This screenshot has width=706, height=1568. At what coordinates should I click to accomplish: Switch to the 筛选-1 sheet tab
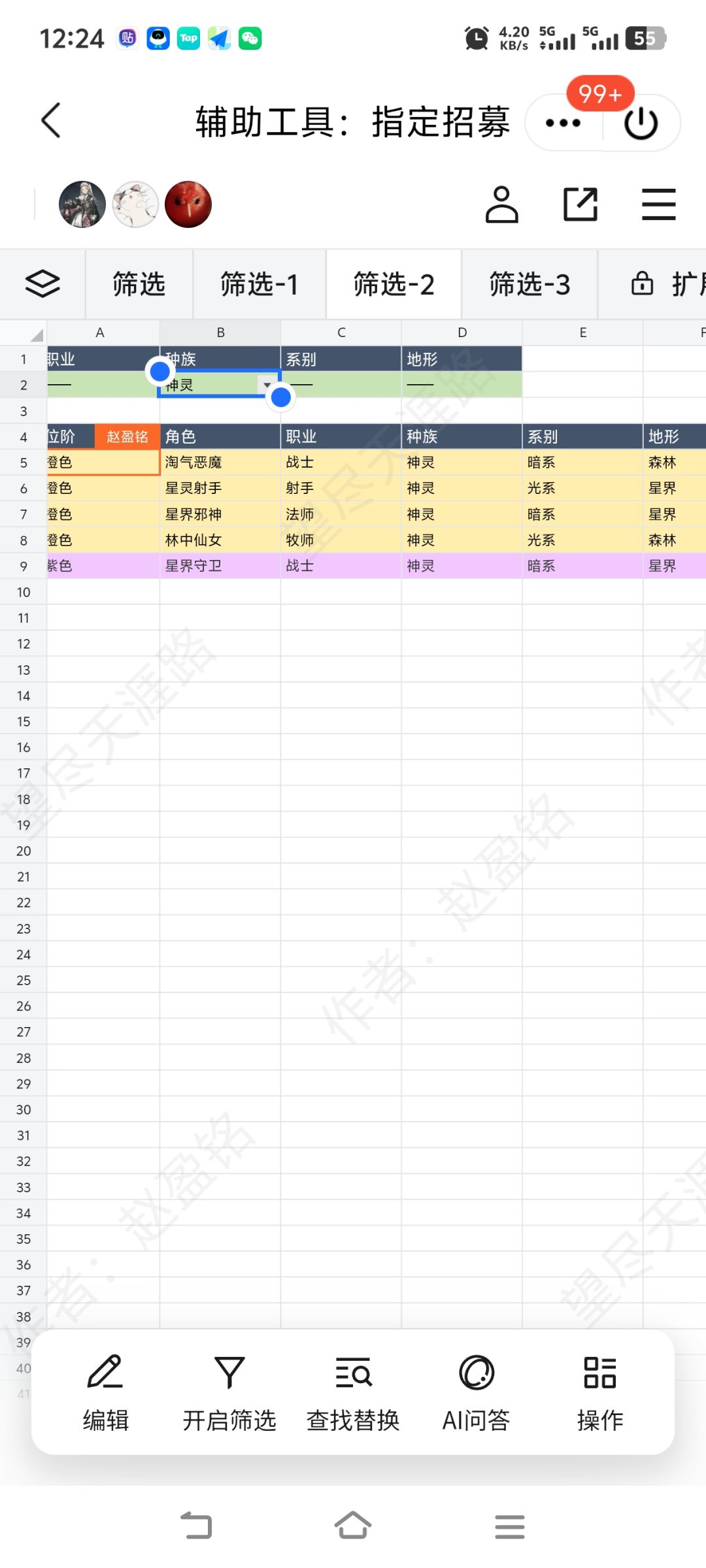coord(260,284)
